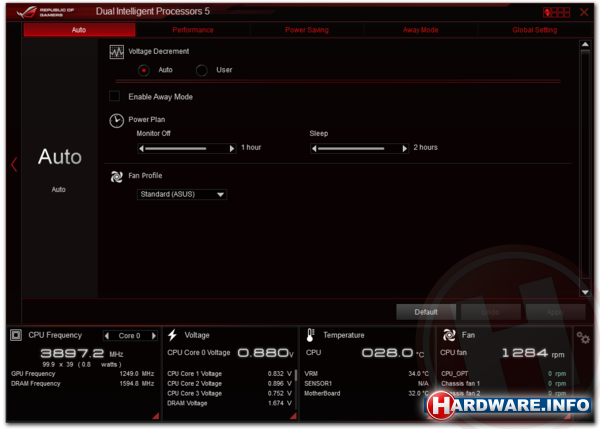Expand CPU Frequency panel corner triangle
The height and width of the screenshot is (429, 600).
(x=156, y=416)
